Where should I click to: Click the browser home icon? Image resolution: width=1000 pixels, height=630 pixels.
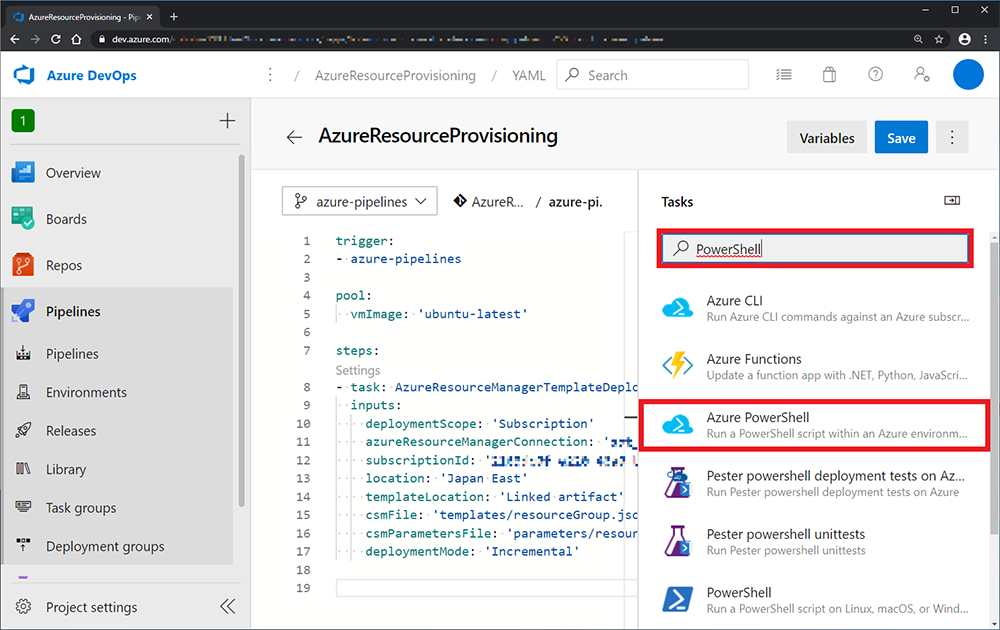[77, 40]
